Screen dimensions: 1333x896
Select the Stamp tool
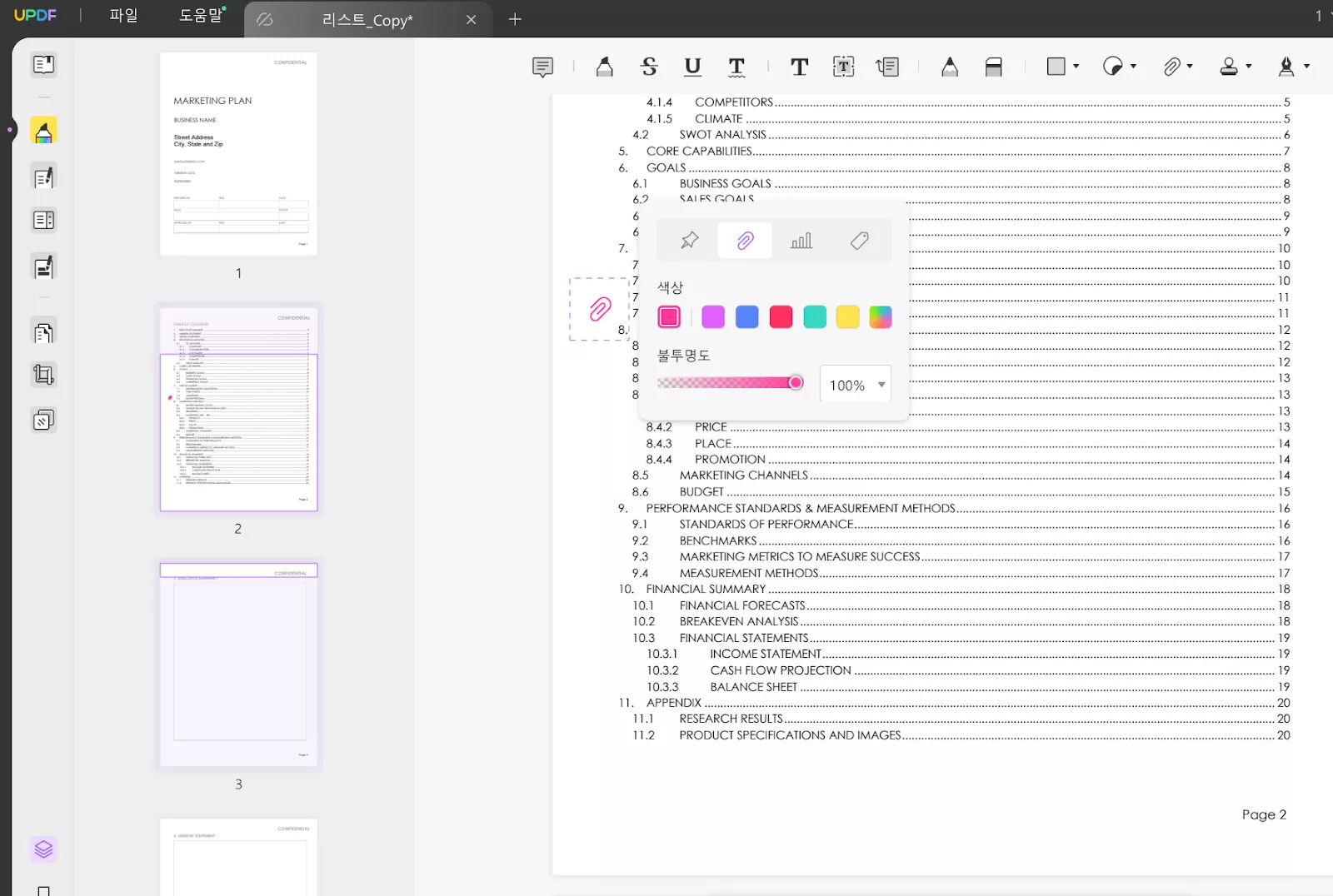(x=1228, y=67)
